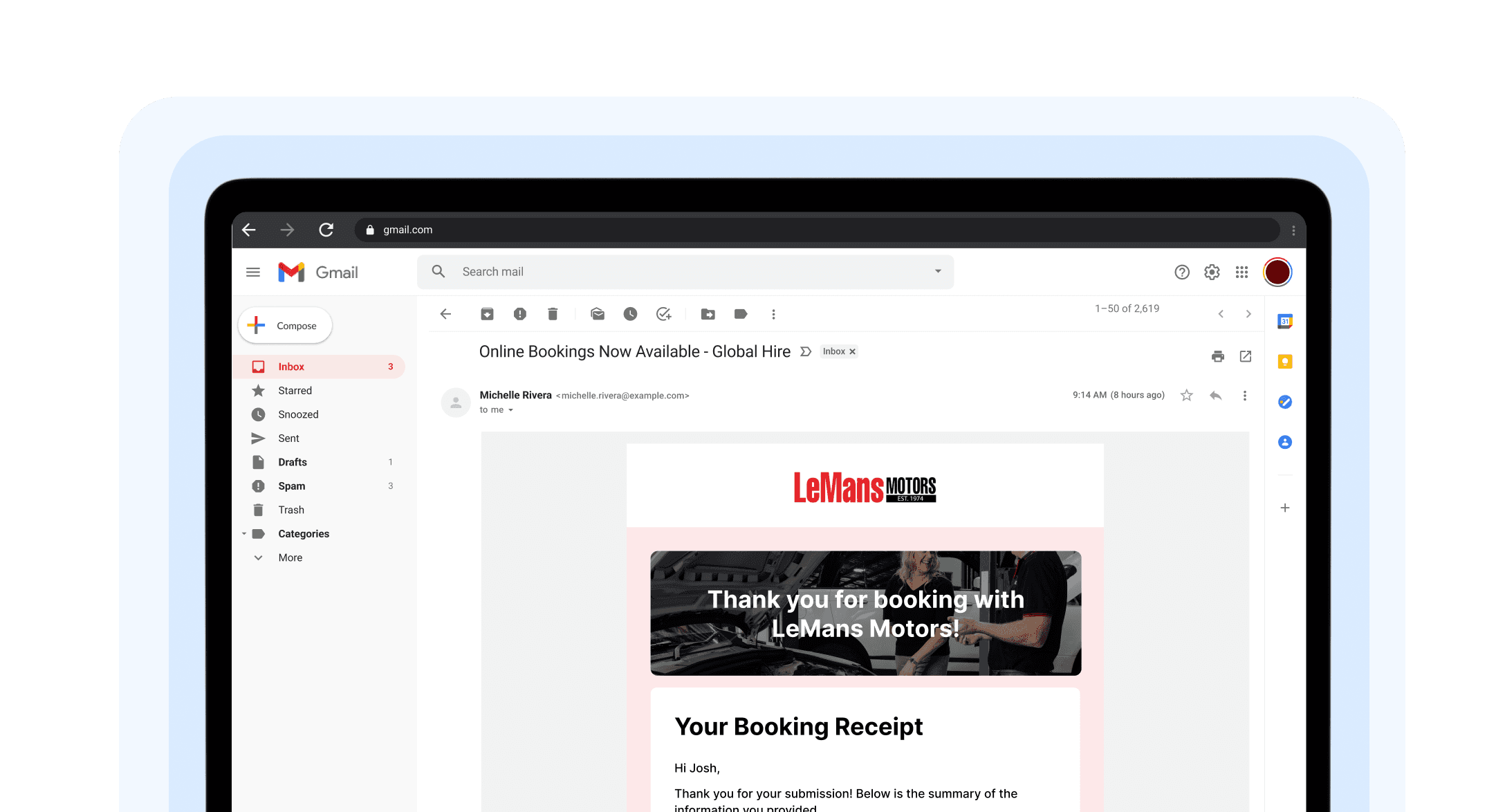1505x812 pixels.
Task: Toggle the main menu hamburger icon
Action: tap(253, 272)
